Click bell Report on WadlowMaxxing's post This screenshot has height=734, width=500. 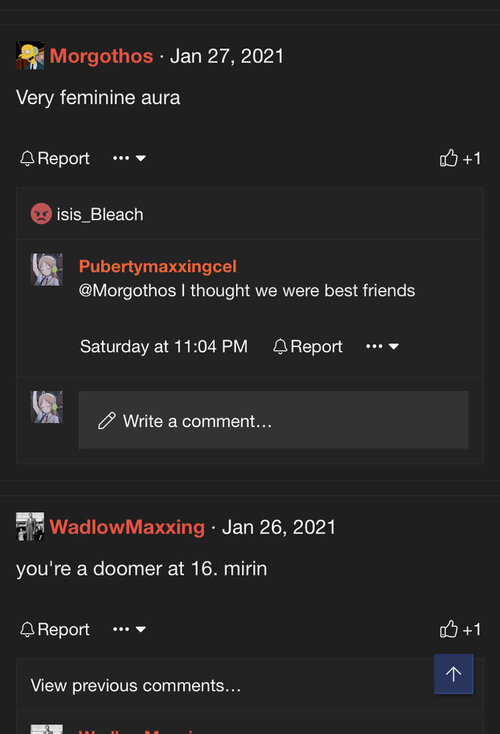point(55,629)
